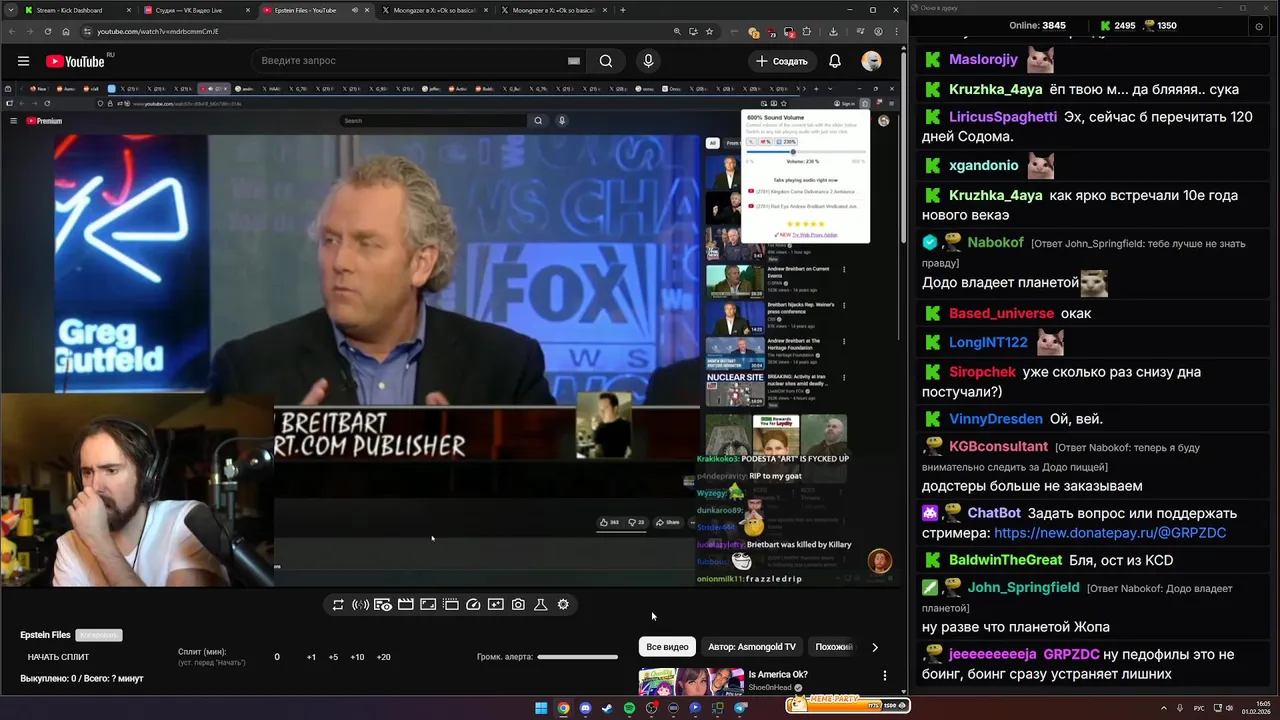Screen dimensions: 1280x720
Task: Bookmark this page with the star icon
Action: pyautogui.click(x=709, y=31)
